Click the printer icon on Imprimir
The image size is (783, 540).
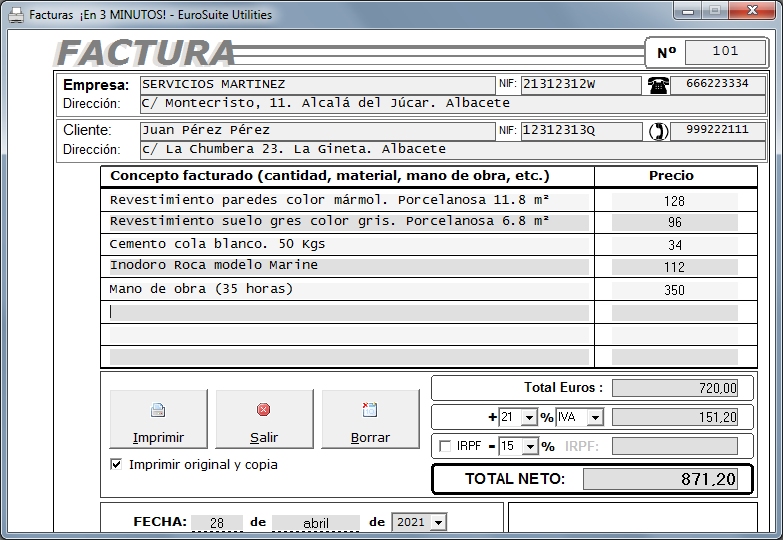tap(158, 410)
